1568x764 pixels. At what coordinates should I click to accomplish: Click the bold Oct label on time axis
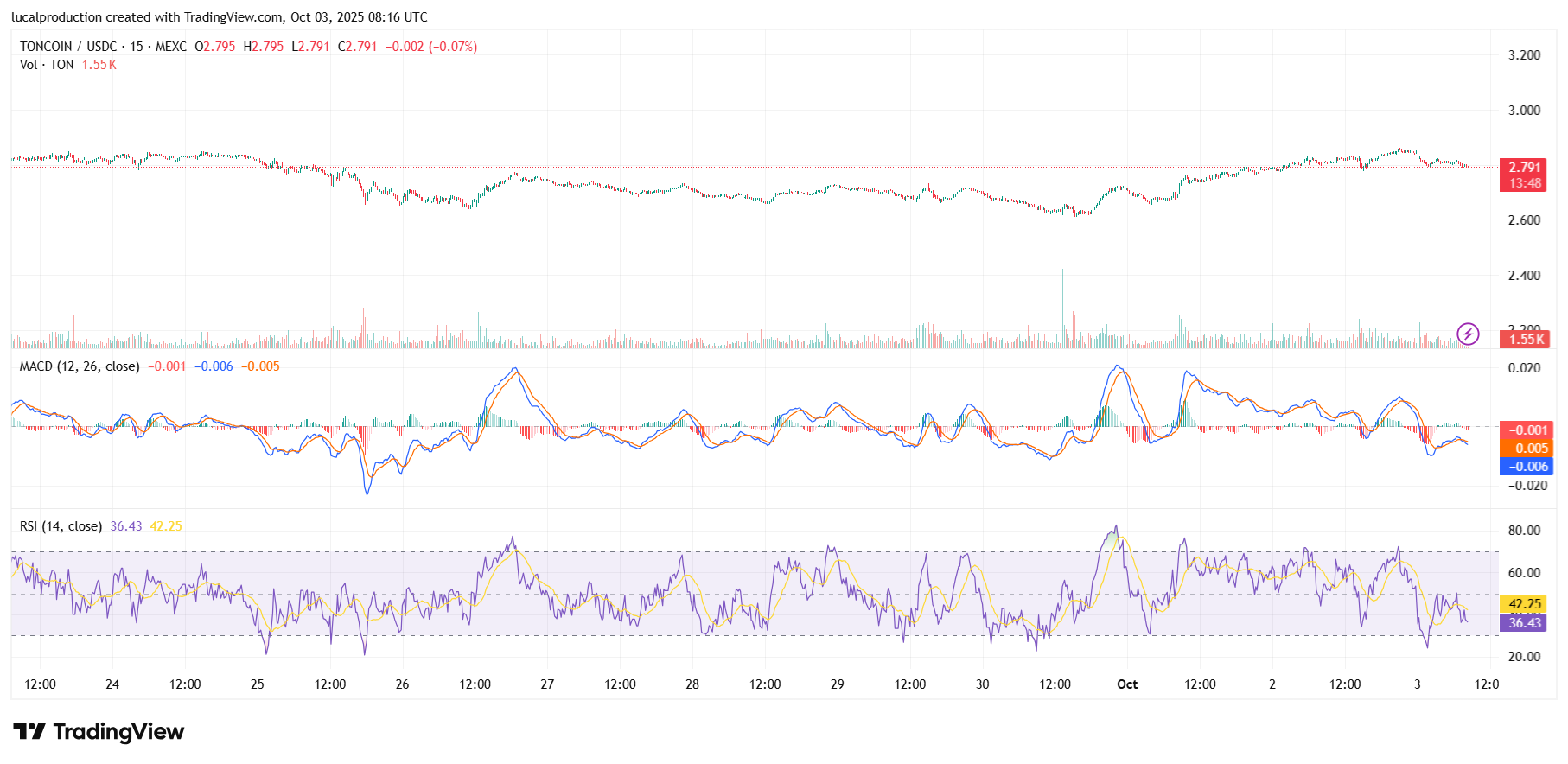point(1127,684)
